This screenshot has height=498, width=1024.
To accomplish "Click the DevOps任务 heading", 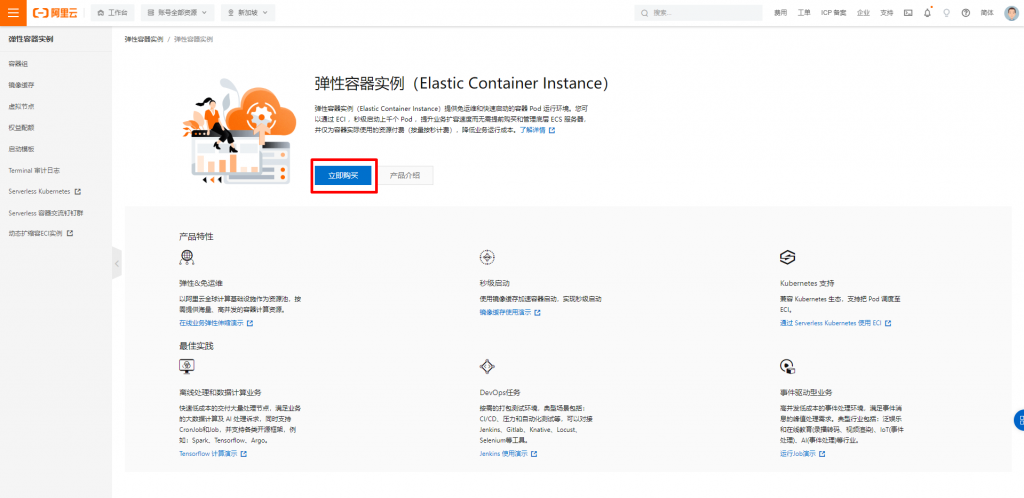I will [500, 392].
